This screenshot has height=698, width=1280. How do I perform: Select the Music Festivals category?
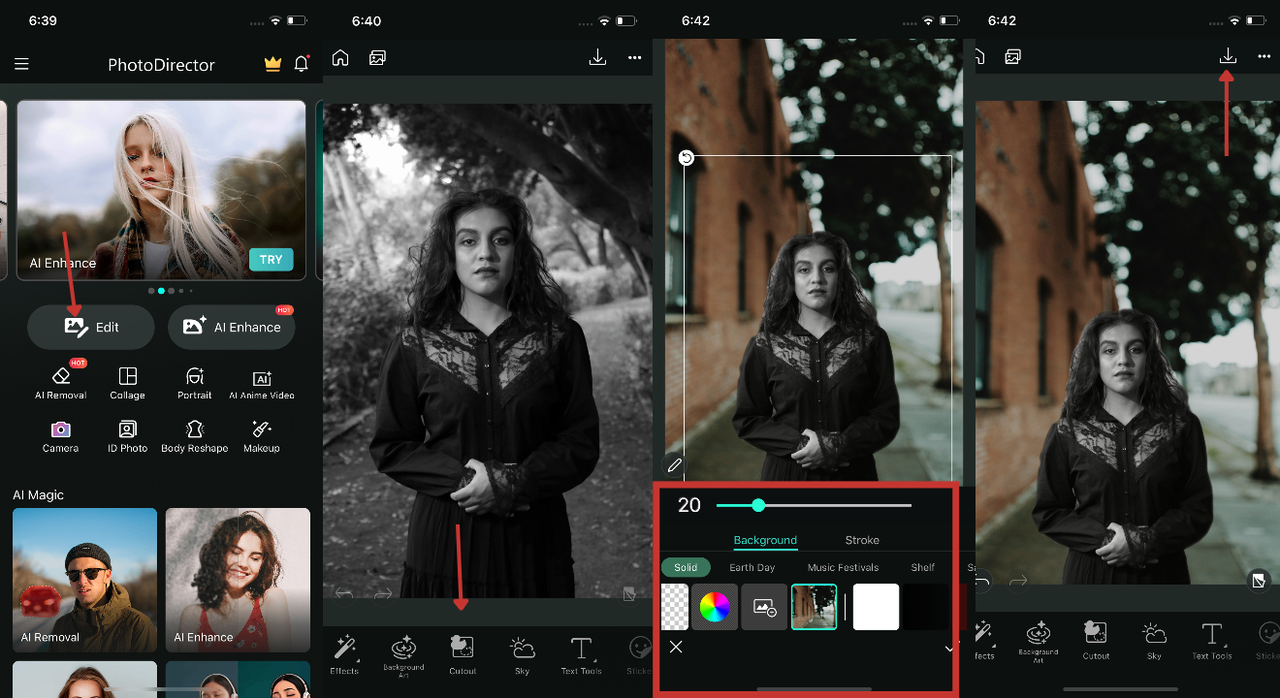pyautogui.click(x=843, y=567)
